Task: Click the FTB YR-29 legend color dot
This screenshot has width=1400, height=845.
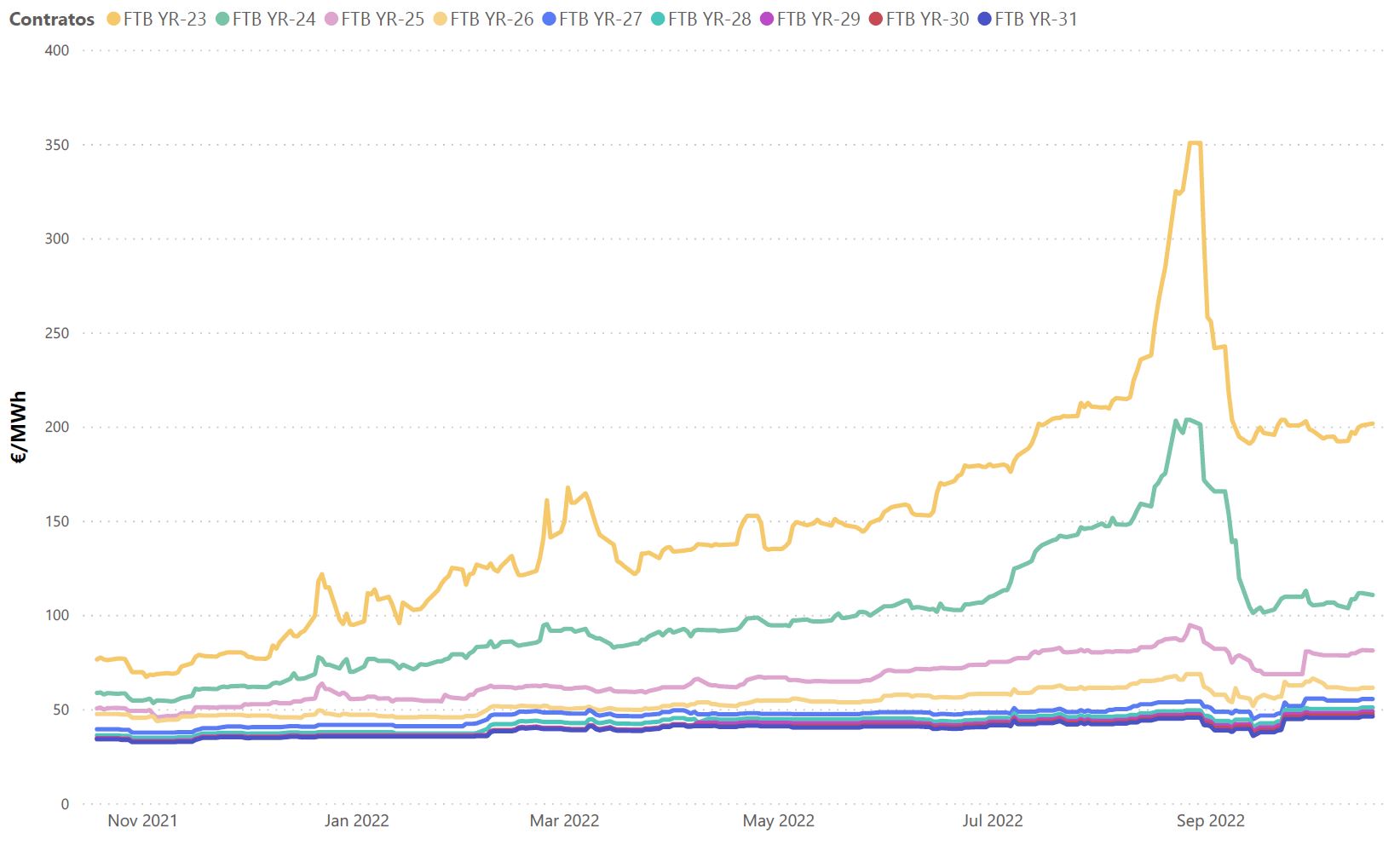Action: [x=767, y=19]
